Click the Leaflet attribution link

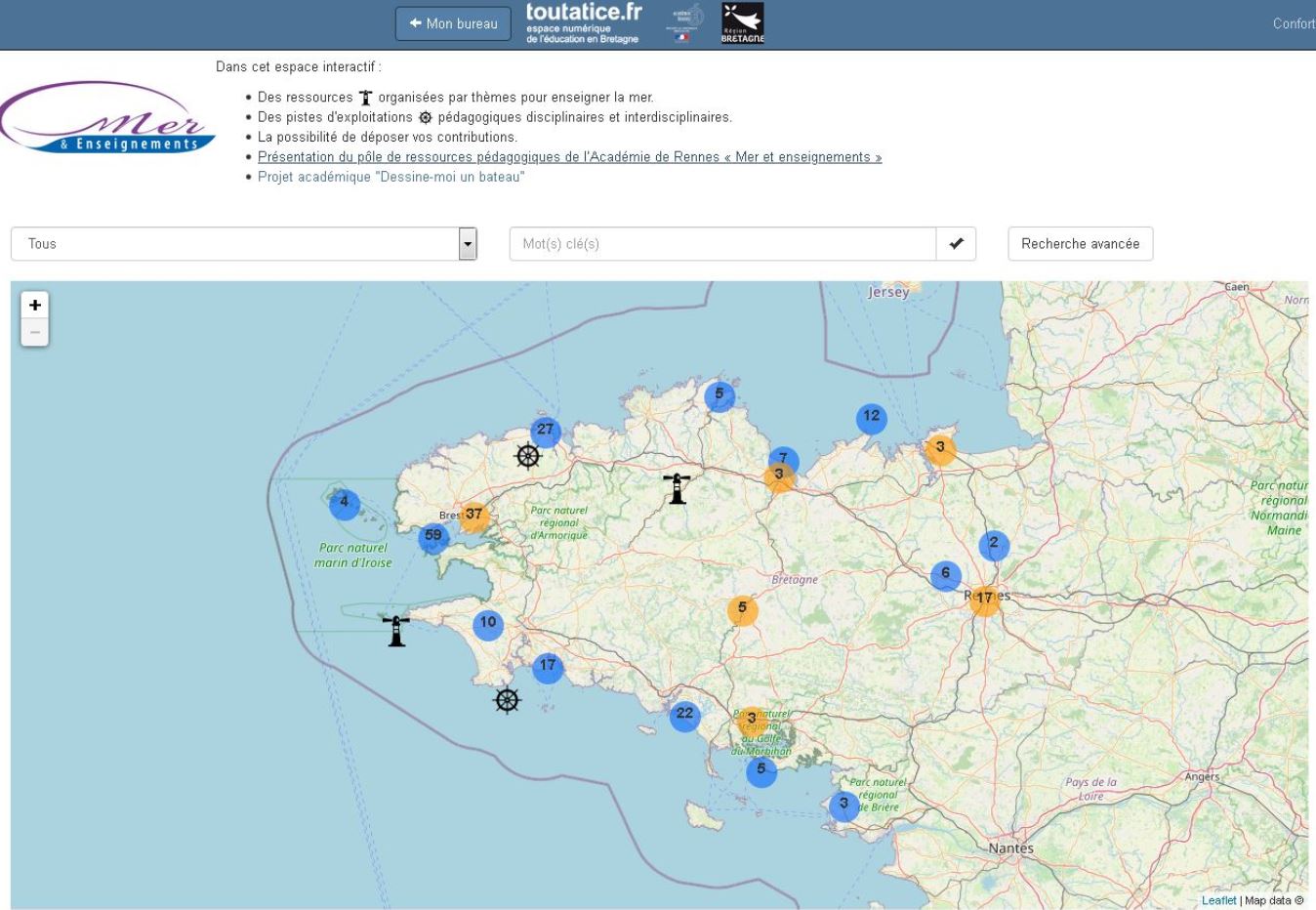(x=1218, y=900)
